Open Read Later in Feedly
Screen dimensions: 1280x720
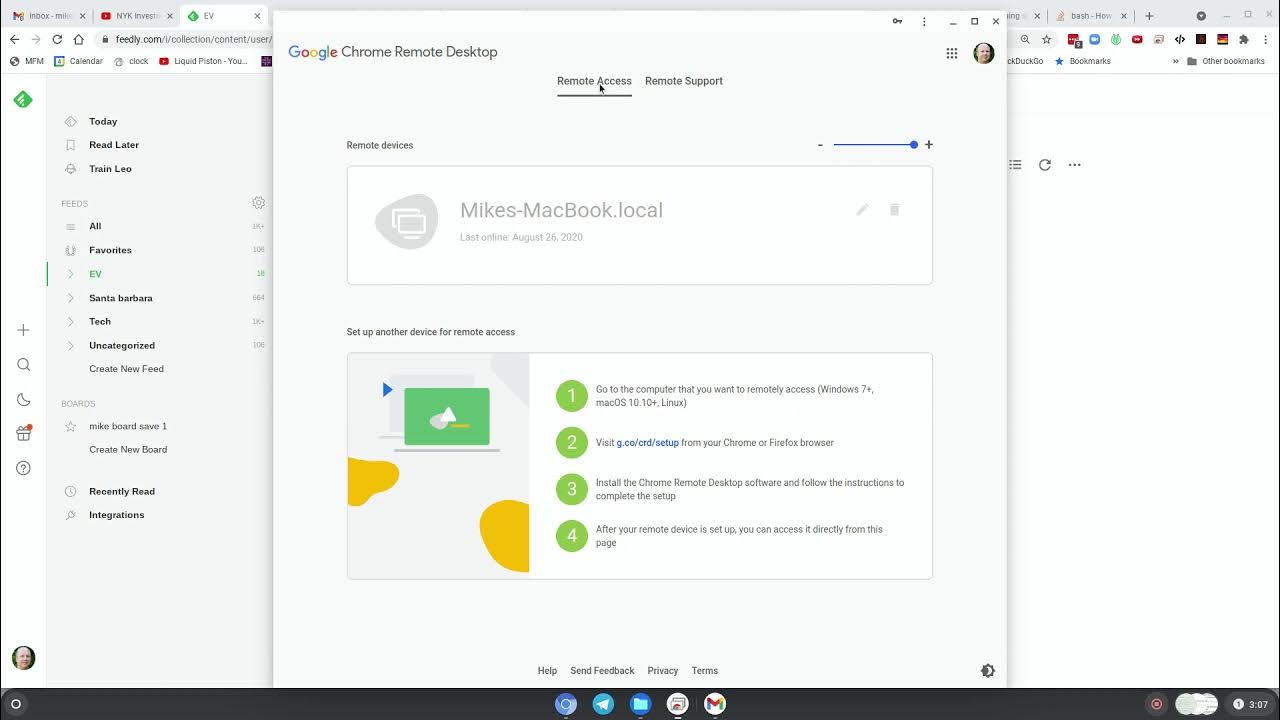pos(114,145)
